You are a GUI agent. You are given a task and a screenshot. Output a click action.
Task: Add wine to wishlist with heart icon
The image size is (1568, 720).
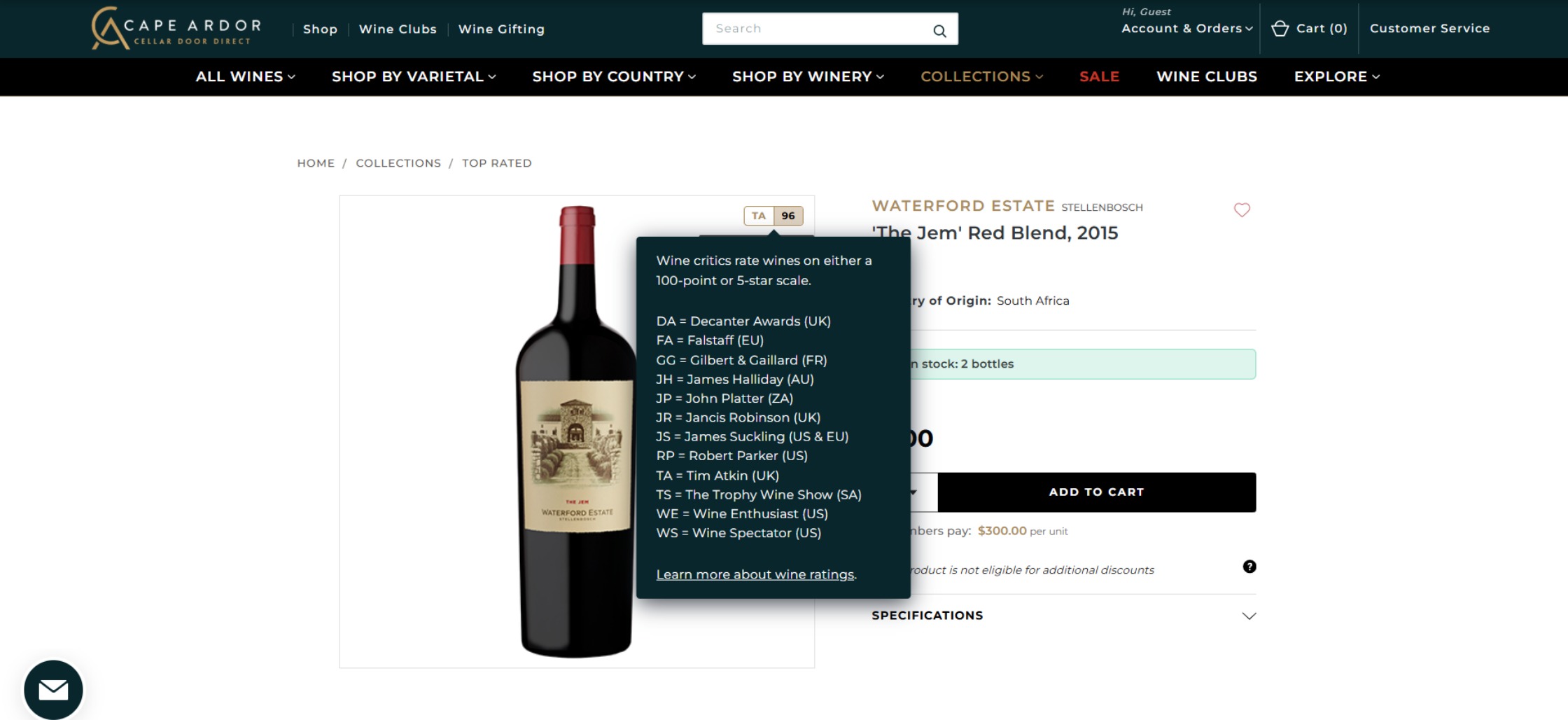tap(1242, 209)
